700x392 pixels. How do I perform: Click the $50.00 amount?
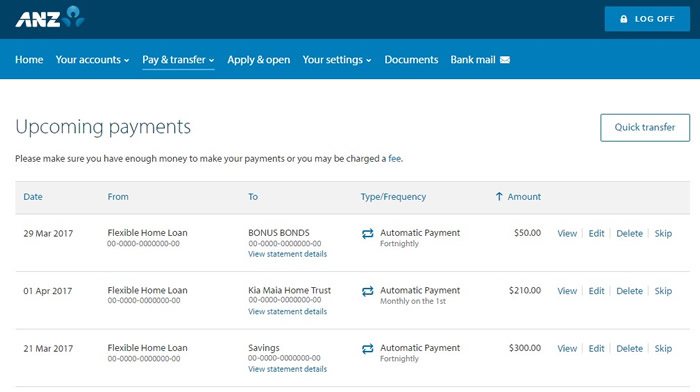[x=527, y=233]
